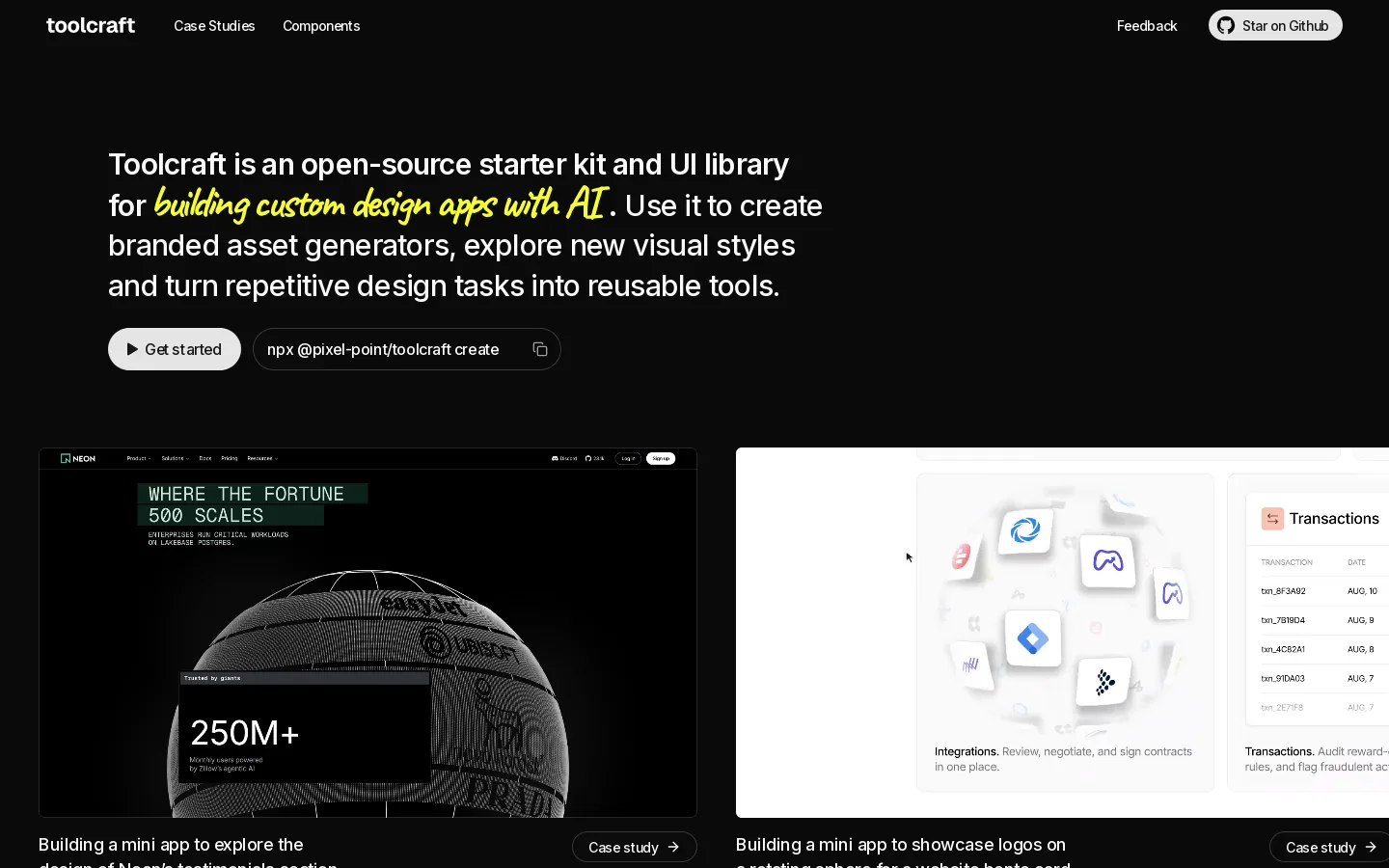Open Case study for Neon testimonials card
1389x868 pixels.
point(635,847)
